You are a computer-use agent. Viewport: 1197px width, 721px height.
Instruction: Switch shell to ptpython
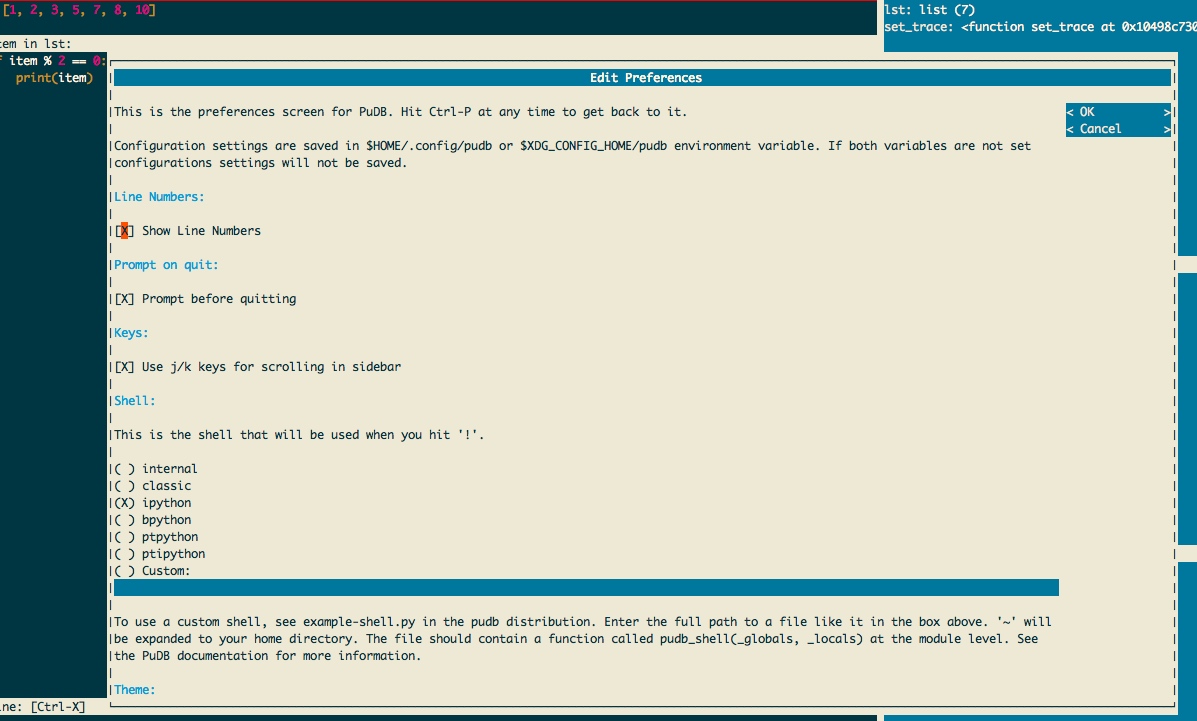coord(156,537)
